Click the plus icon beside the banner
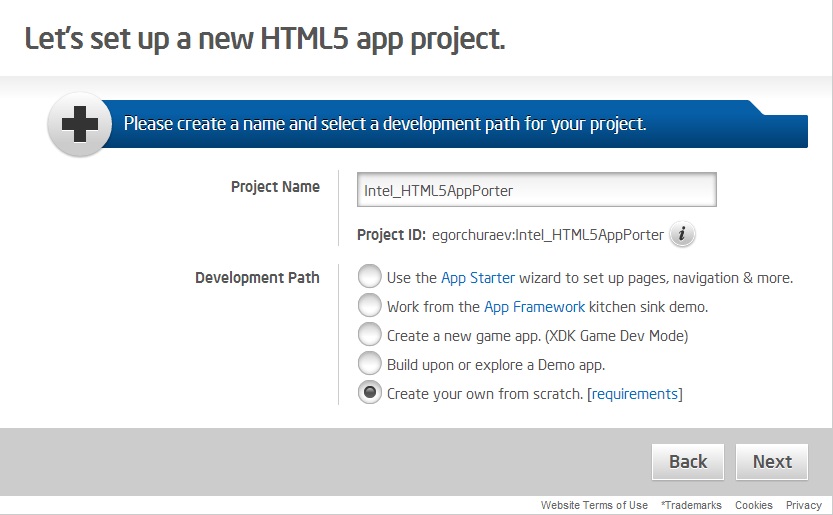The height and width of the screenshot is (515, 833). [x=80, y=124]
